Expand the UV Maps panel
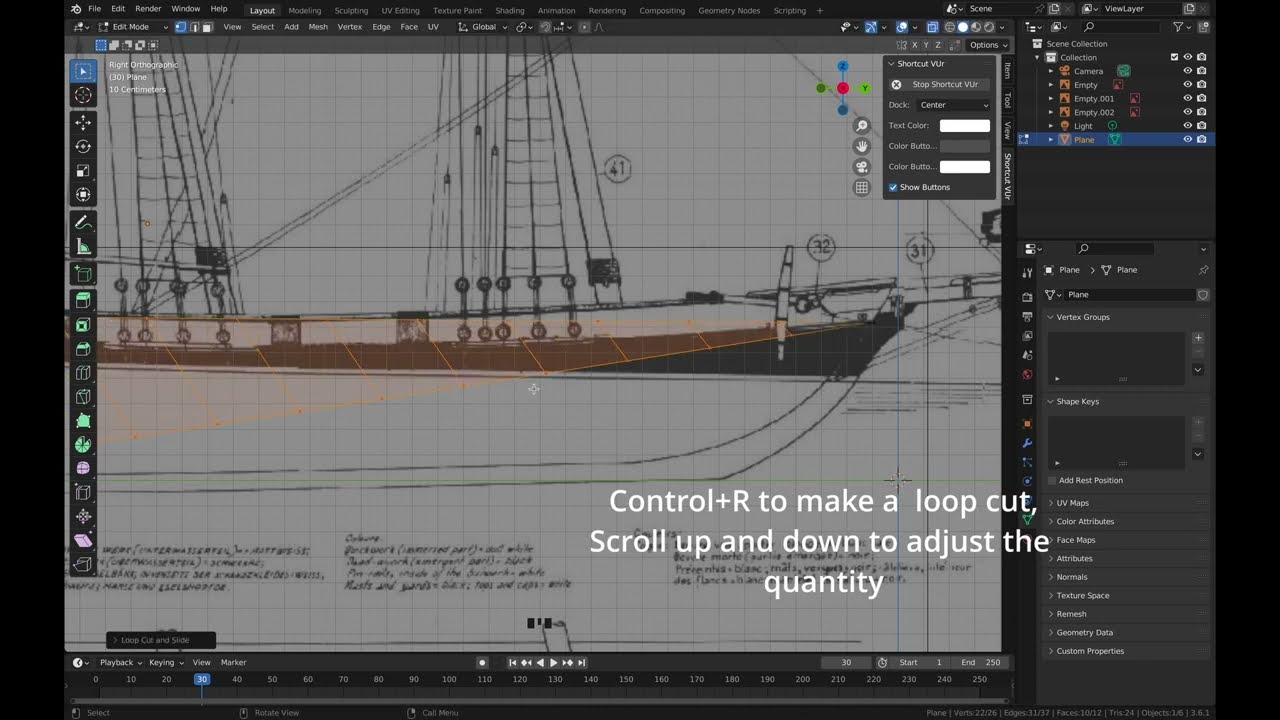1280x720 pixels. (1127, 503)
